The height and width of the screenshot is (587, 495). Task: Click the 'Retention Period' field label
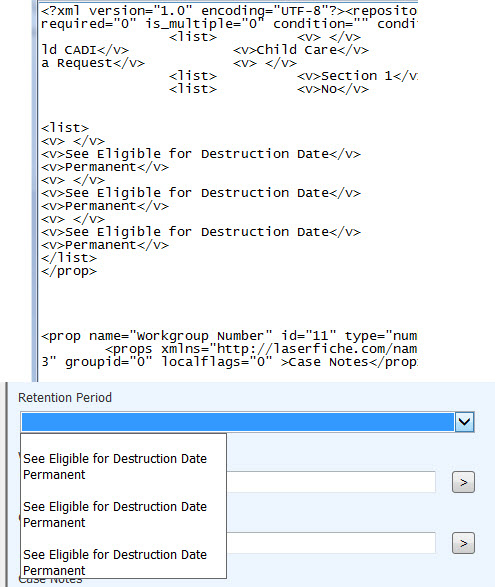coord(65,398)
